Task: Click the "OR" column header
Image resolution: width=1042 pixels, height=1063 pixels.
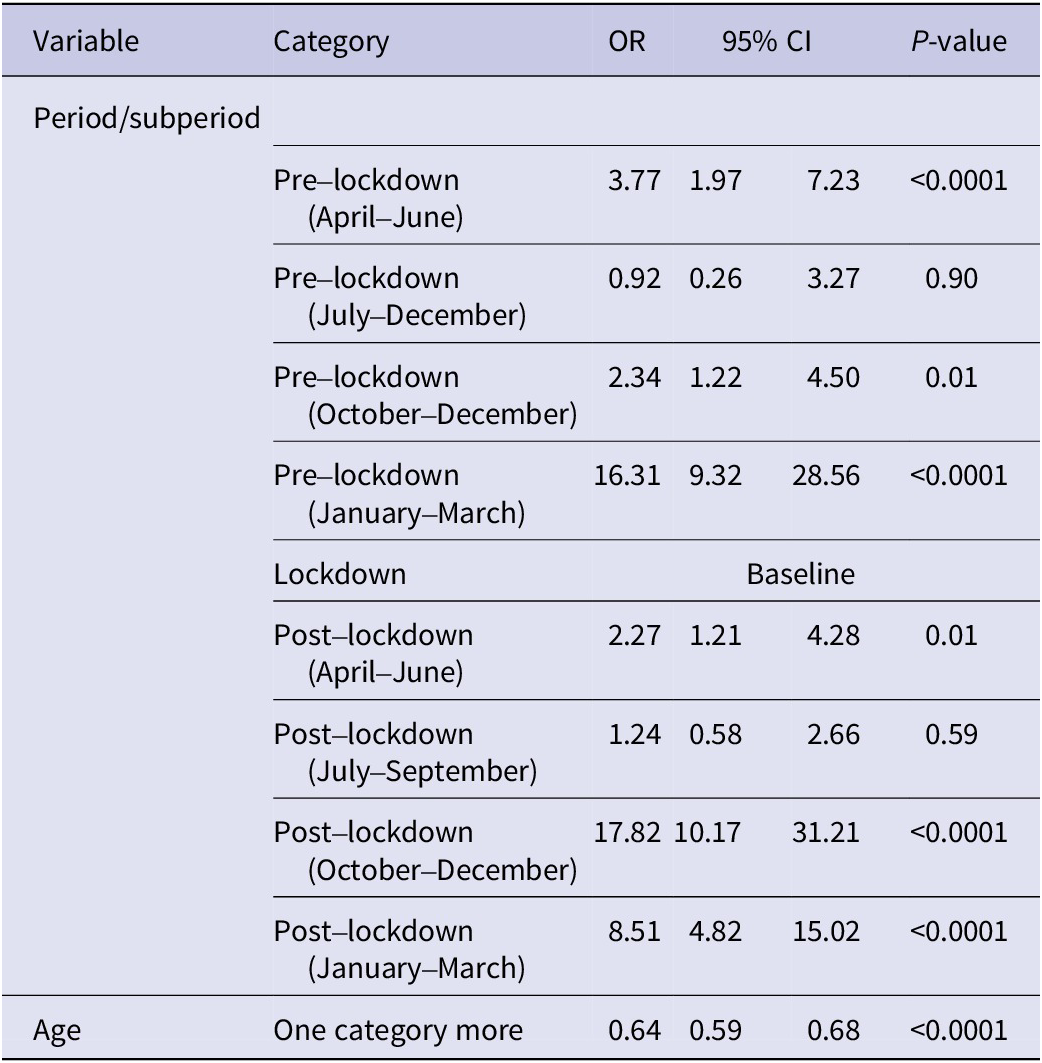Action: [x=627, y=42]
